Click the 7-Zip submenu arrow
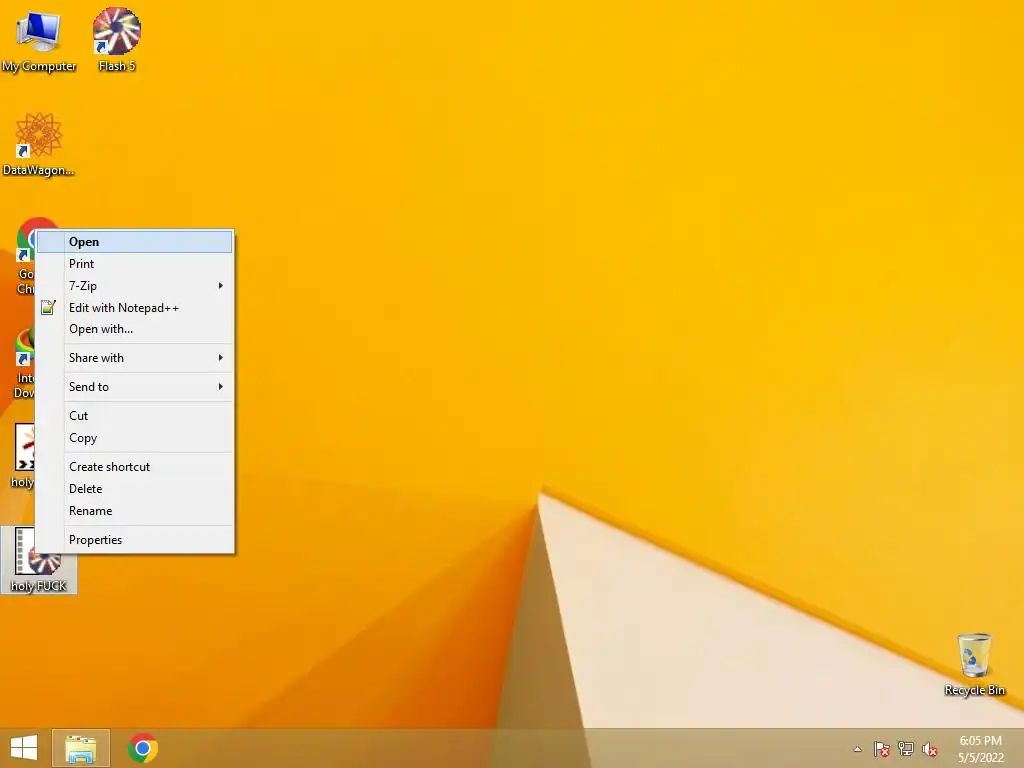 point(221,285)
